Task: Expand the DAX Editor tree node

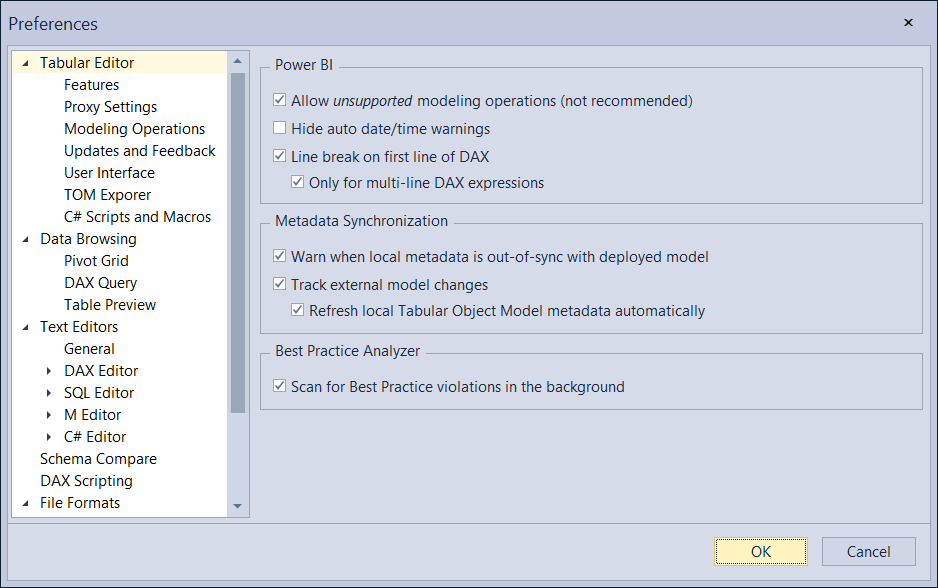Action: pyautogui.click(x=50, y=370)
